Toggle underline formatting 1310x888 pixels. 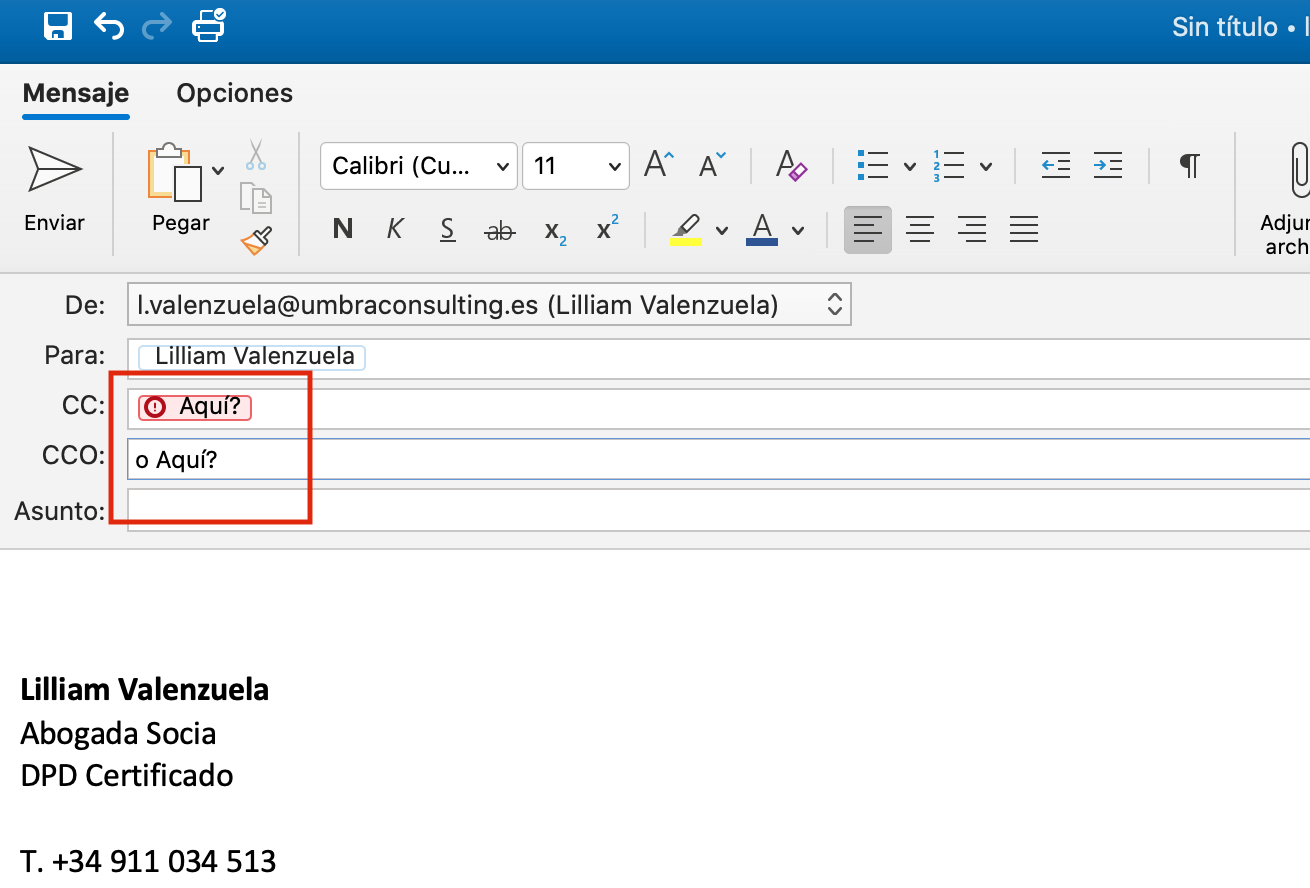[446, 229]
